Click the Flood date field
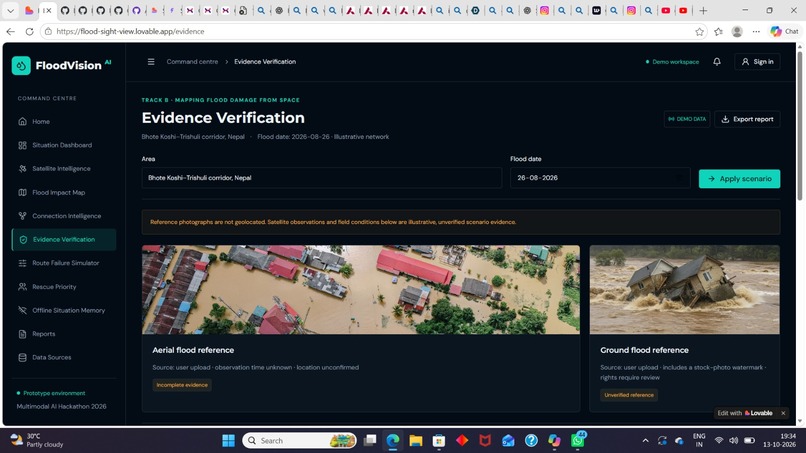This screenshot has width=806, height=453. click(600, 178)
